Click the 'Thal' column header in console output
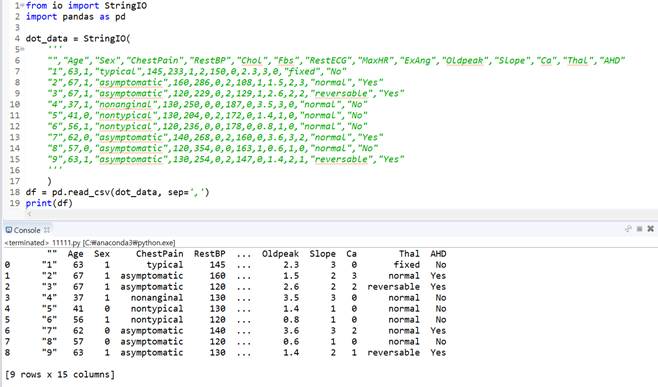Viewport: 658px width, 387px height. [x=409, y=254]
